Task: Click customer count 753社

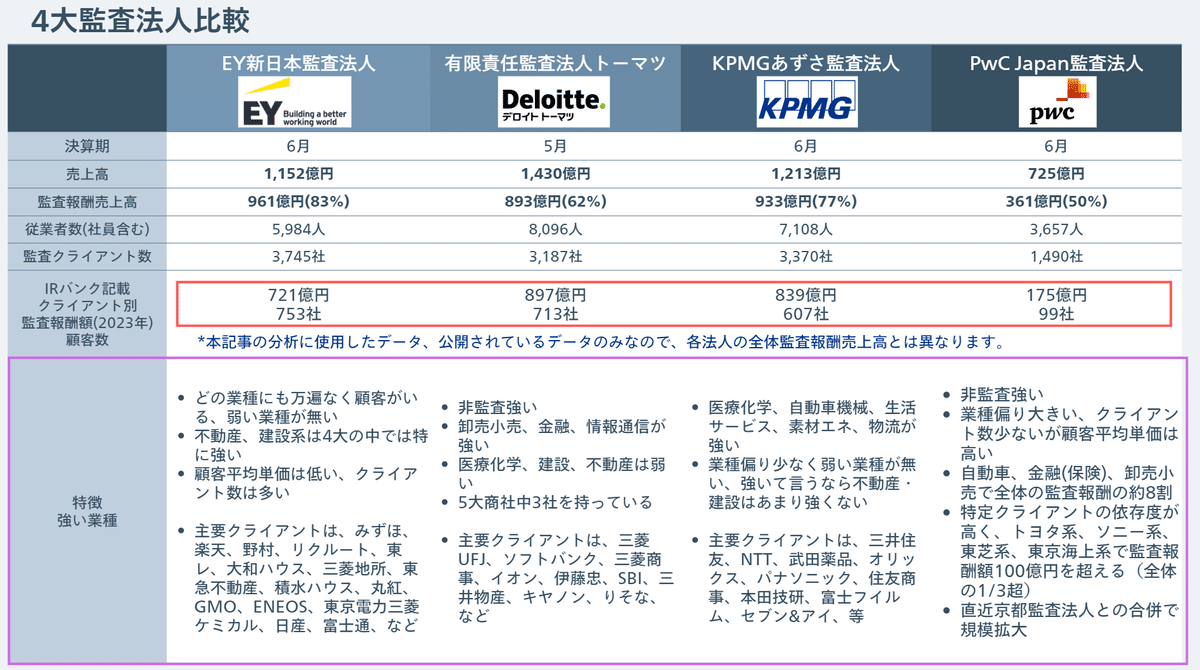Action: 298,314
